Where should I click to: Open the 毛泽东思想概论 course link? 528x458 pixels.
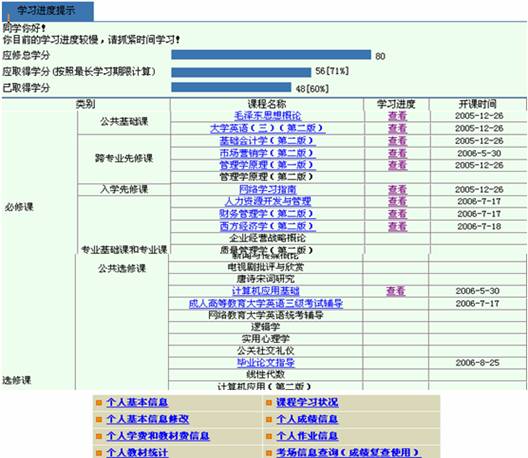point(267,116)
